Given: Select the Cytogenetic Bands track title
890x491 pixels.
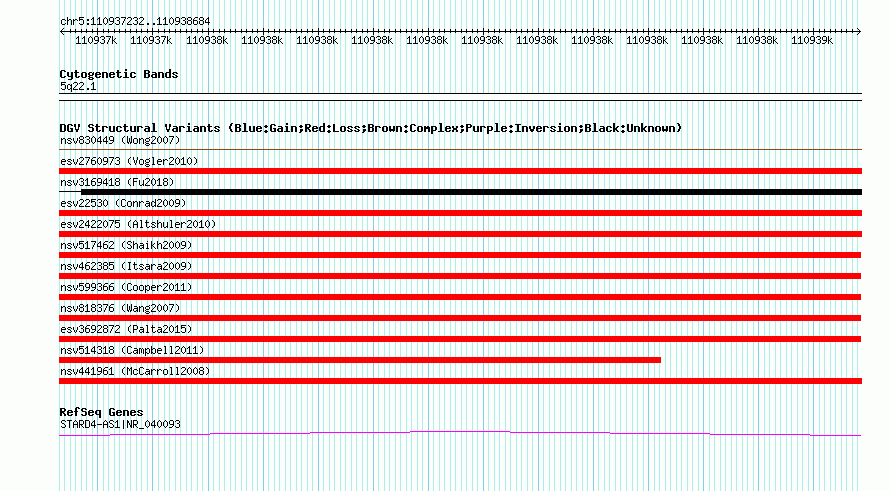Looking at the screenshot, I should point(119,74).
